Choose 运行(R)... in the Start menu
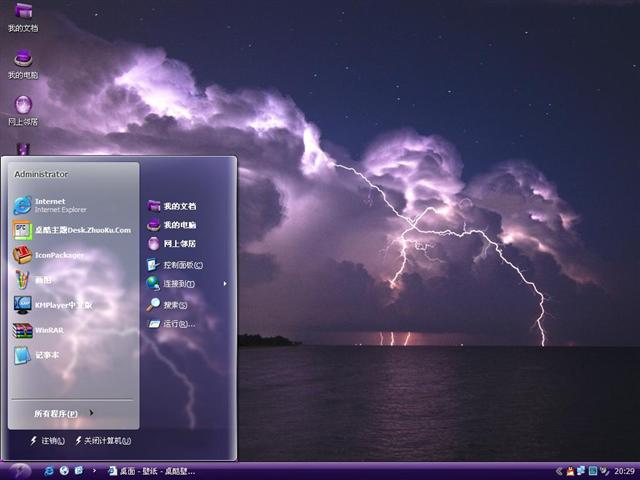 pos(178,324)
